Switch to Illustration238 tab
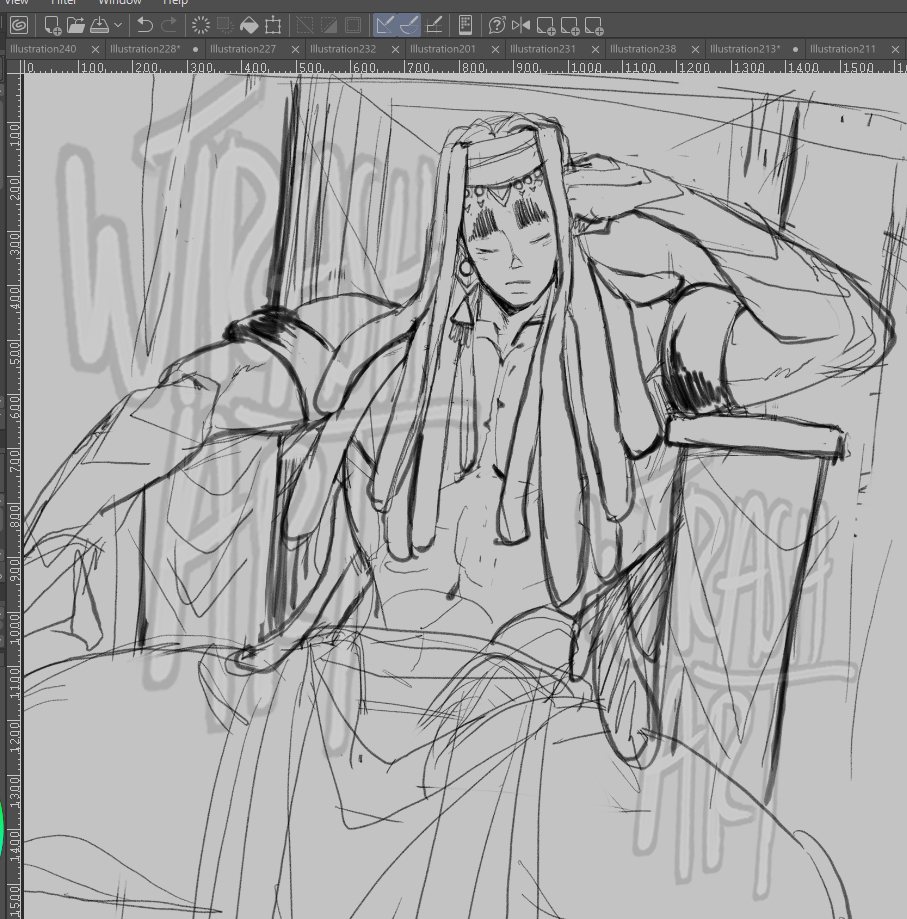The image size is (907, 919). (643, 49)
